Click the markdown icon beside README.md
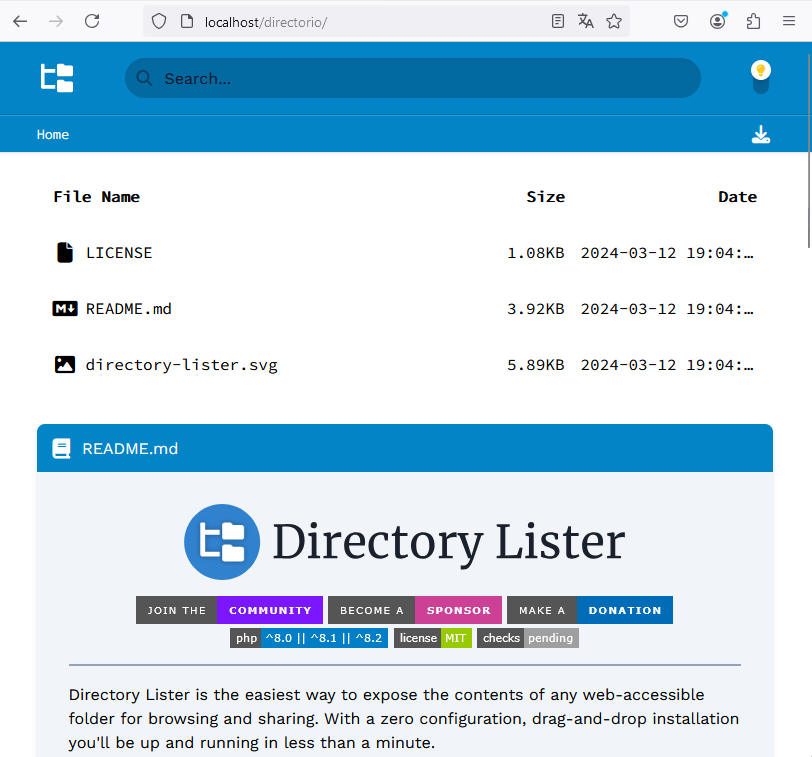Image resolution: width=812 pixels, height=757 pixels. coord(65,309)
